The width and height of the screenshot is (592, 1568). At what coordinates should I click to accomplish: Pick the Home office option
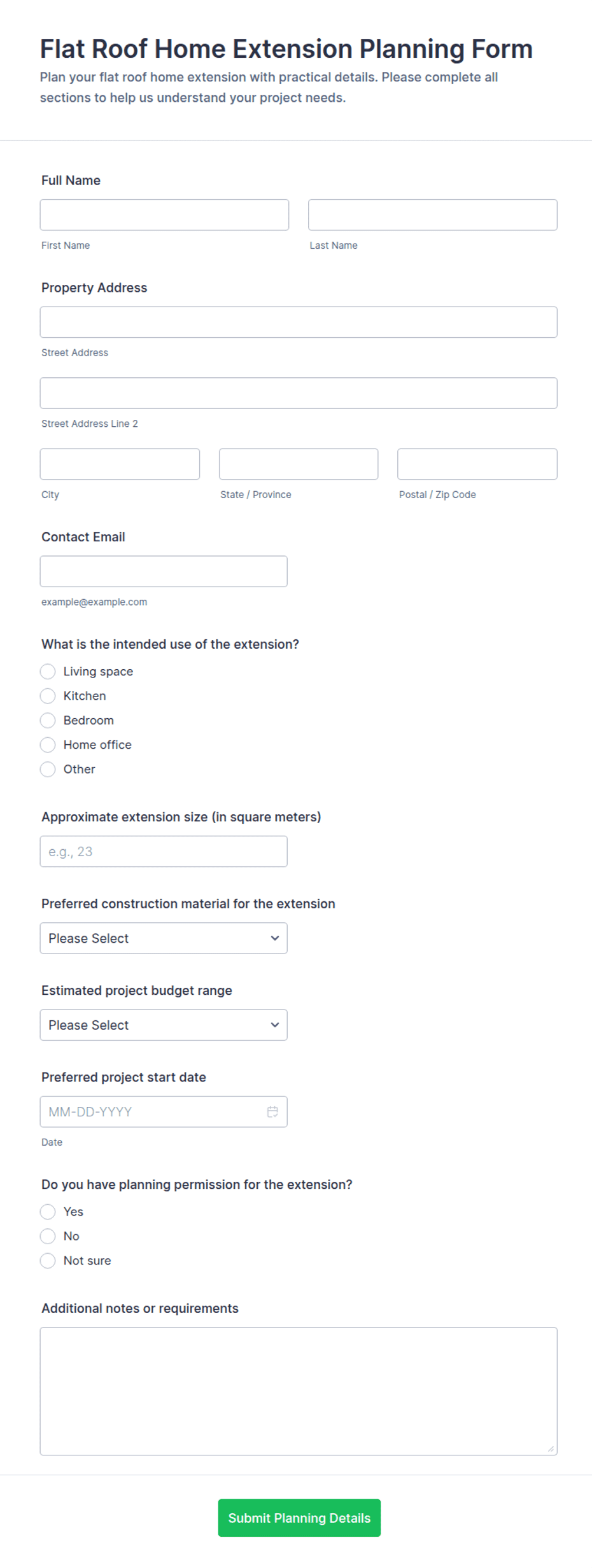coord(48,744)
